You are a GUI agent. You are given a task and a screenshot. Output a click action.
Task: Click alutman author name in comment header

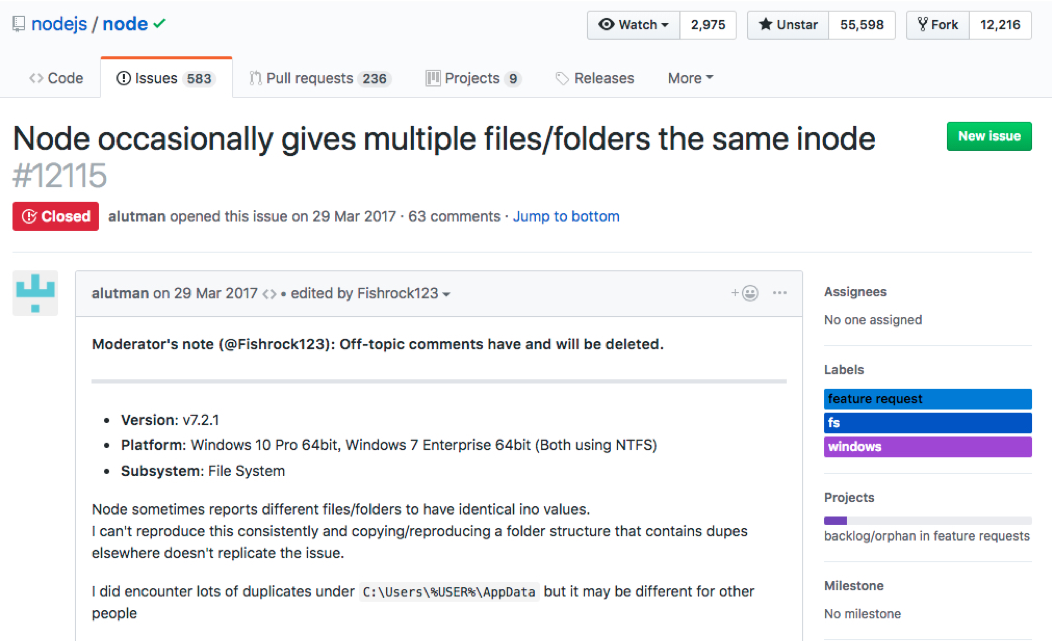(x=120, y=293)
